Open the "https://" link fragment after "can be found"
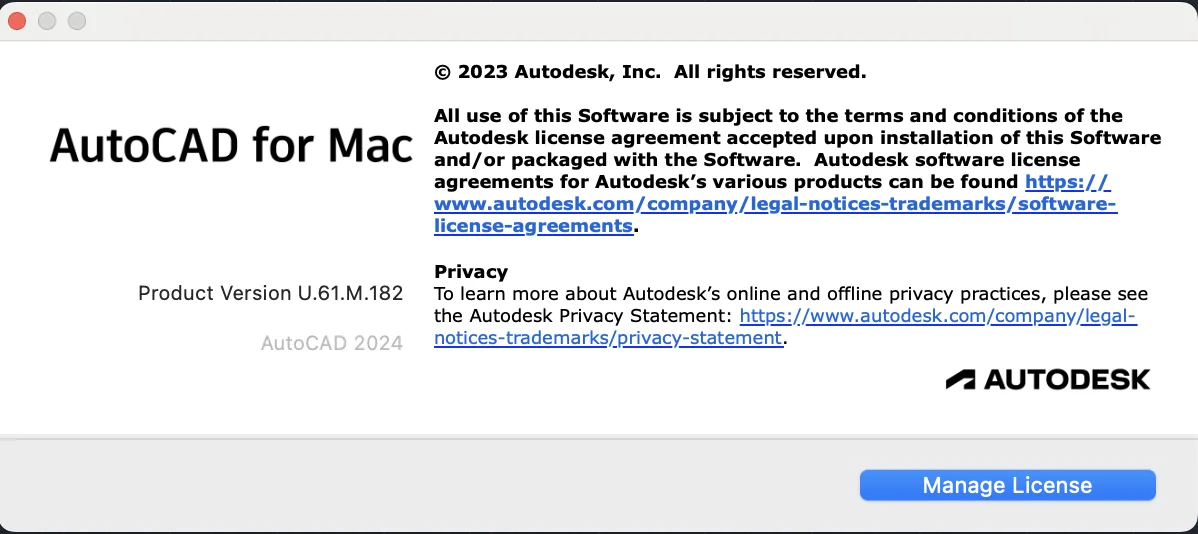This screenshot has height=534, width=1198. (1067, 182)
